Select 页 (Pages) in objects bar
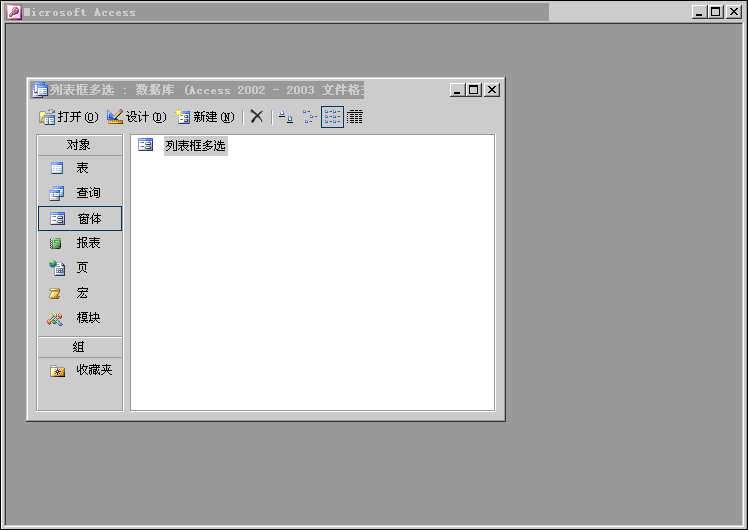The width and height of the screenshot is (748, 530). pos(80,268)
